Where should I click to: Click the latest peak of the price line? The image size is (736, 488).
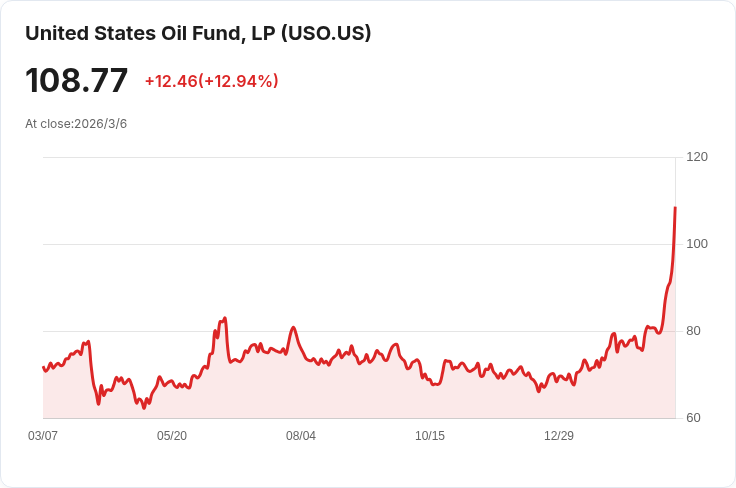(675, 208)
